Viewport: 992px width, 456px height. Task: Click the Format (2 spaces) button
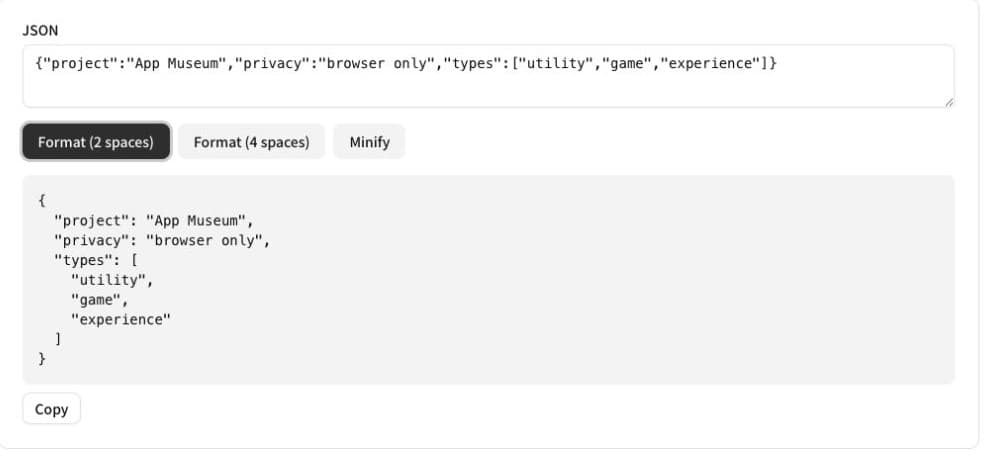[x=96, y=142]
